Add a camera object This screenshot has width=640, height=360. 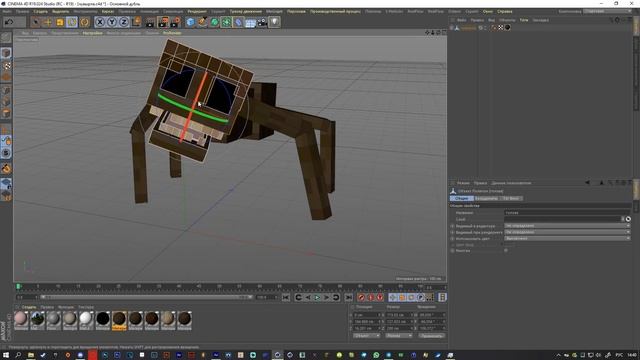tap(262, 22)
